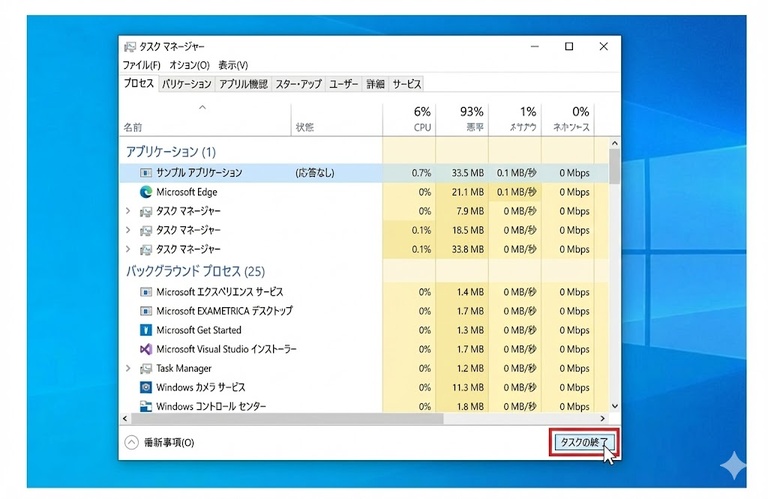
Task: Click the Microsoft Get Started icon
Action: click(x=145, y=330)
